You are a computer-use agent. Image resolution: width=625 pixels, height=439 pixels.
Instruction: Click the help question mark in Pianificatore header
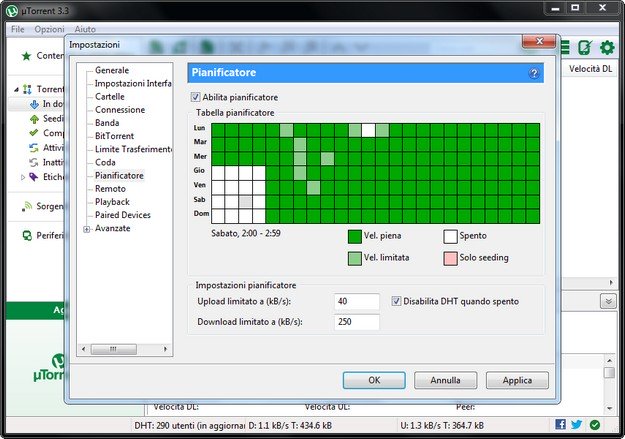pos(534,73)
